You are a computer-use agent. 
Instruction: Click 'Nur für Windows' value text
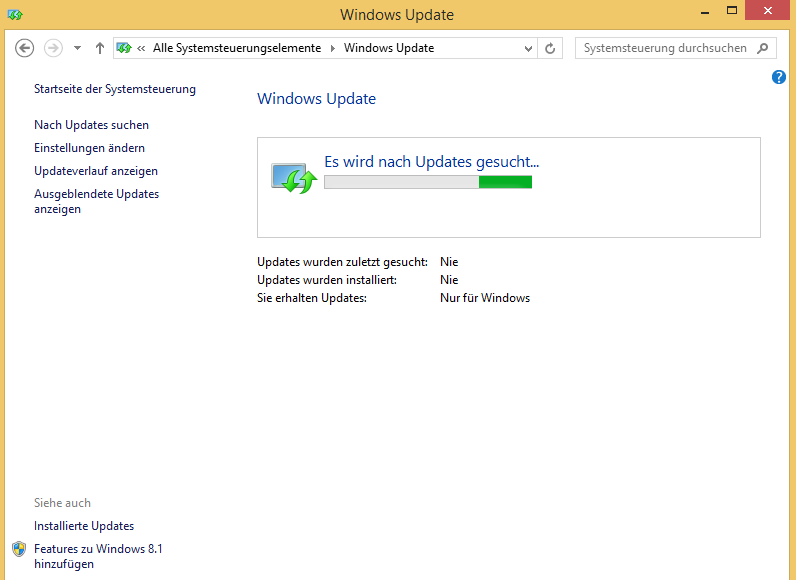click(x=485, y=298)
